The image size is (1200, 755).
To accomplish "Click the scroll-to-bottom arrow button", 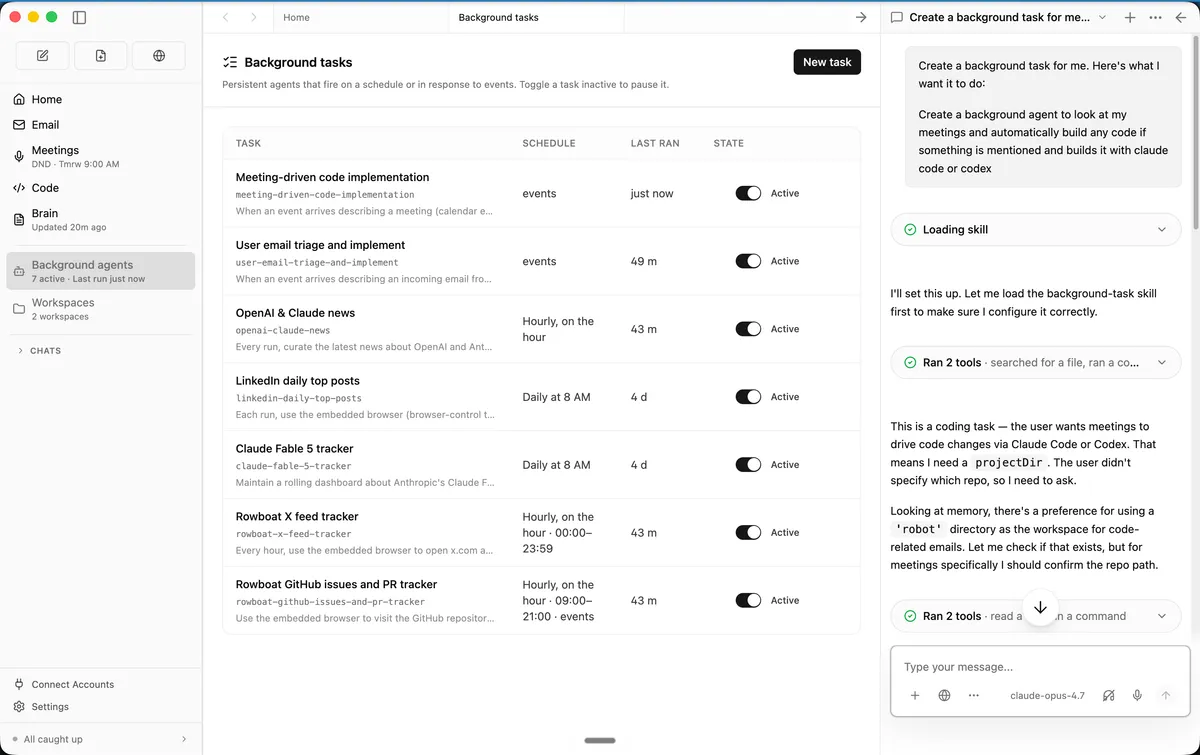I will pyautogui.click(x=1040, y=608).
